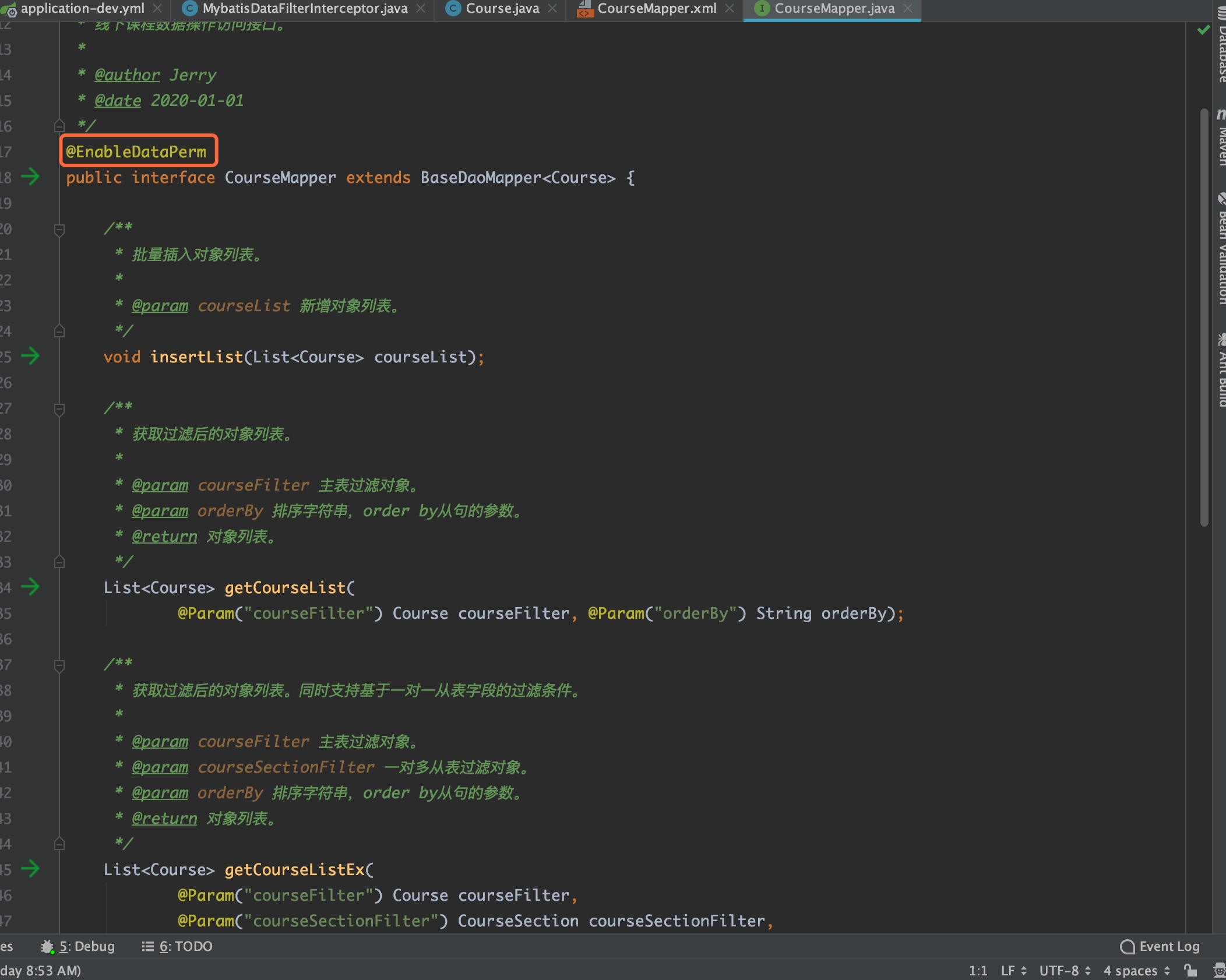The image size is (1226, 980).
Task: Open the Ant Build tool window
Action: pyautogui.click(x=1221, y=370)
